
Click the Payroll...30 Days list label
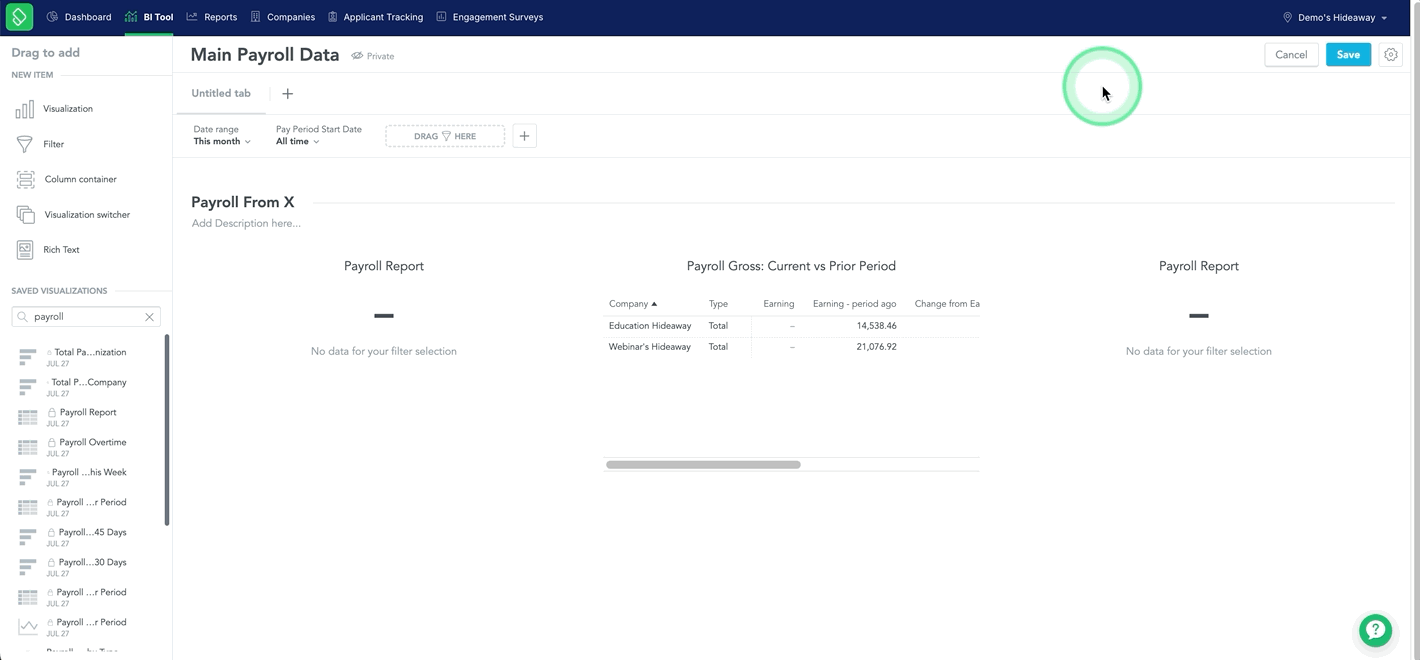click(93, 562)
